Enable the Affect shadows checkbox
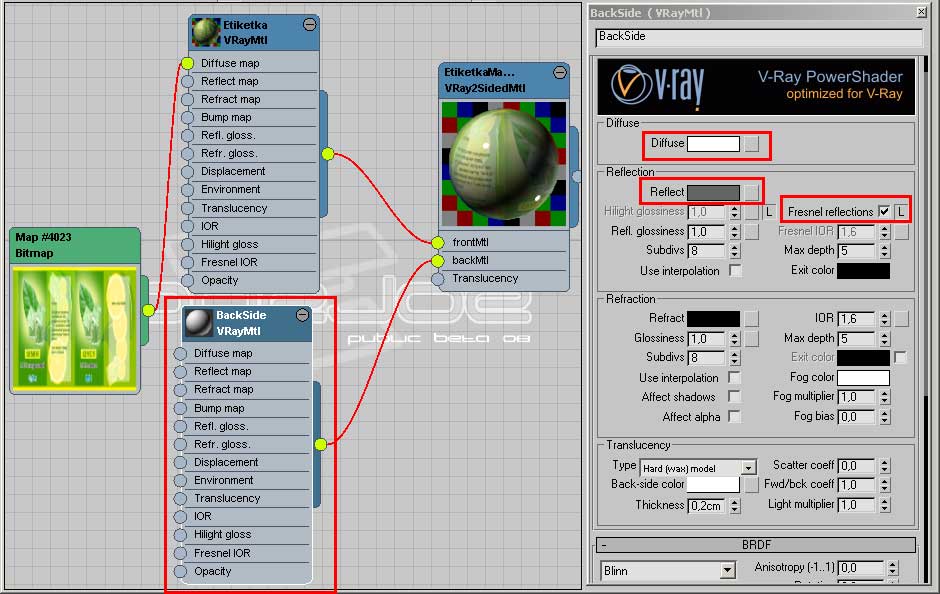 point(735,397)
